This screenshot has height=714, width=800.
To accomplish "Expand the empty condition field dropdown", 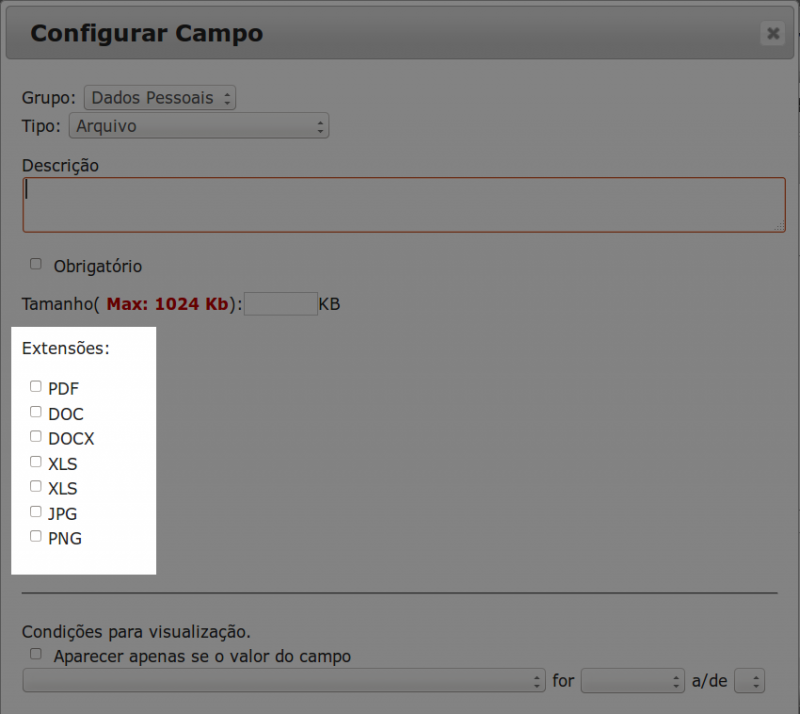I will tap(283, 679).
